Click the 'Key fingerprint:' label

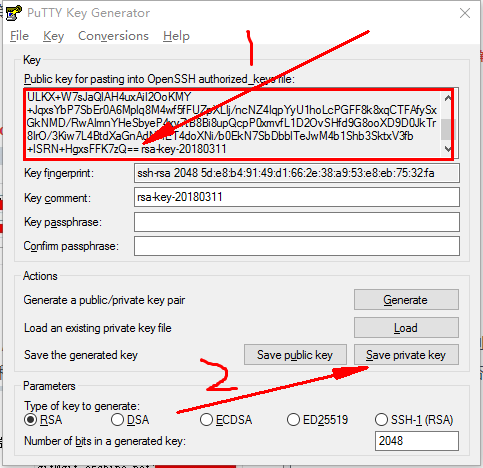[x=59, y=173]
